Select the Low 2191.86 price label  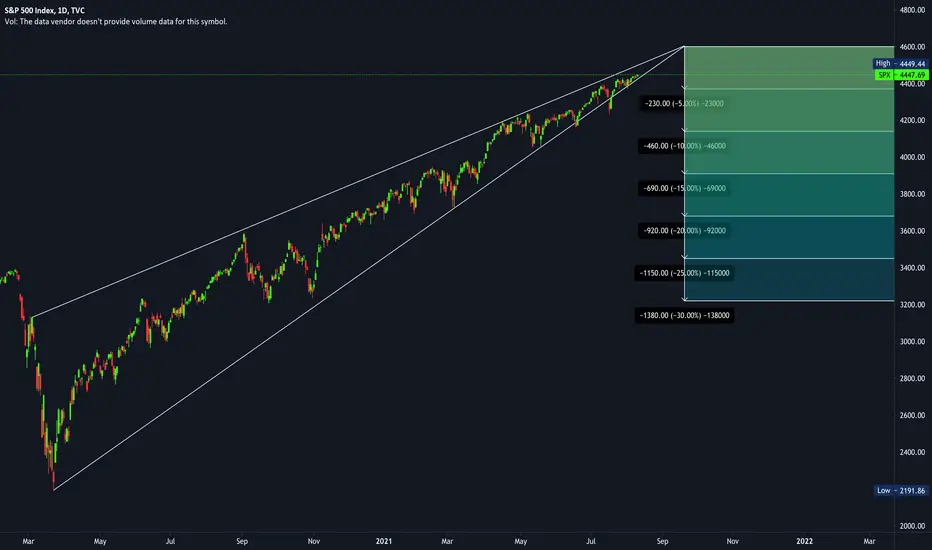point(901,491)
